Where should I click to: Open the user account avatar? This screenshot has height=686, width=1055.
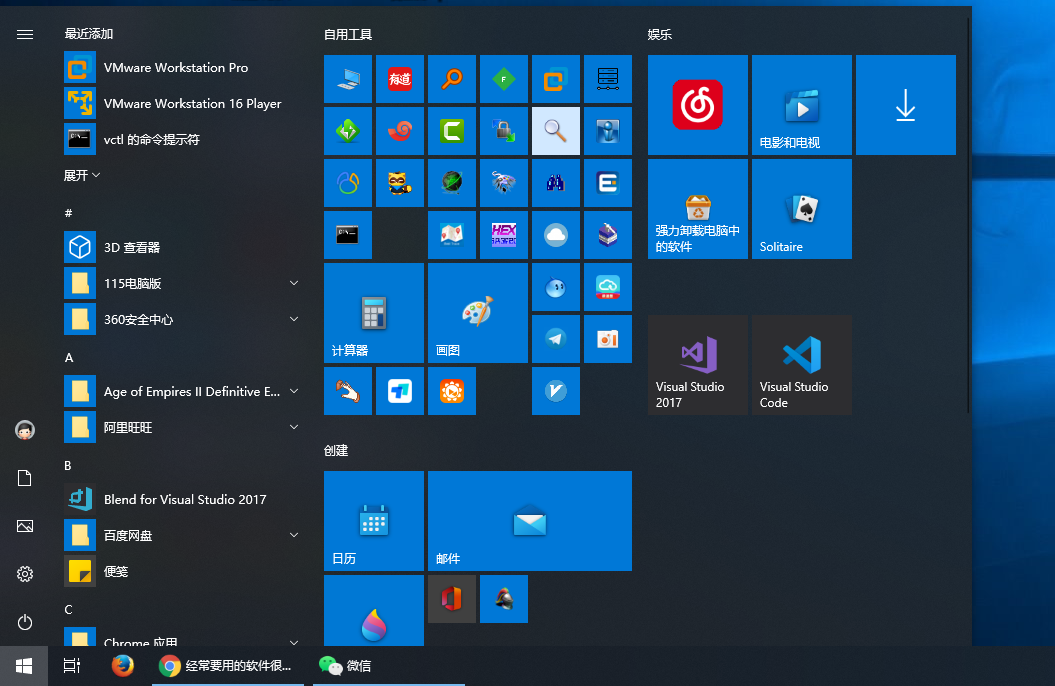pyautogui.click(x=25, y=430)
